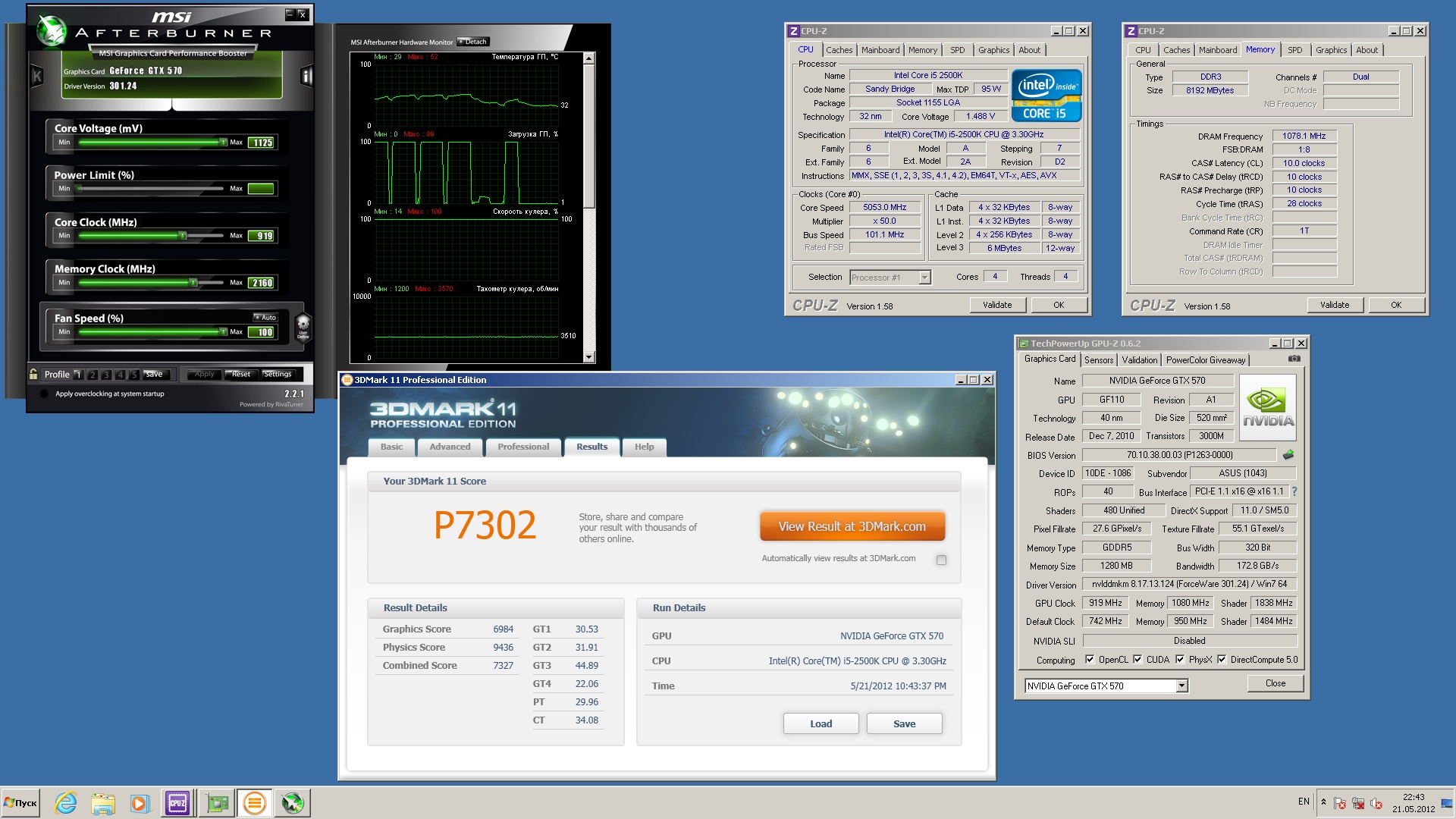
Task: Open the SPD tab in right CPU-Z window
Action: pyautogui.click(x=1295, y=50)
